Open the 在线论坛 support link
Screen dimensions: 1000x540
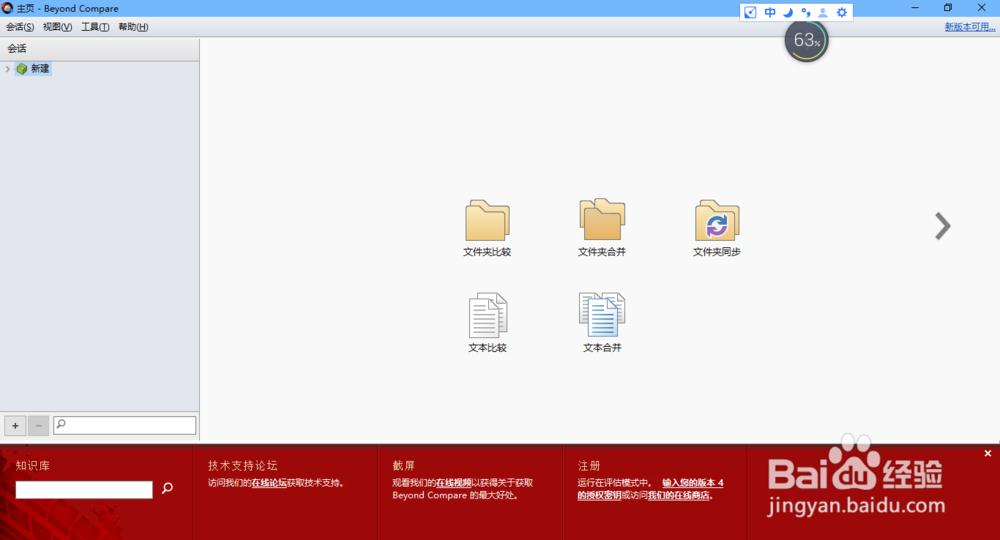269,483
